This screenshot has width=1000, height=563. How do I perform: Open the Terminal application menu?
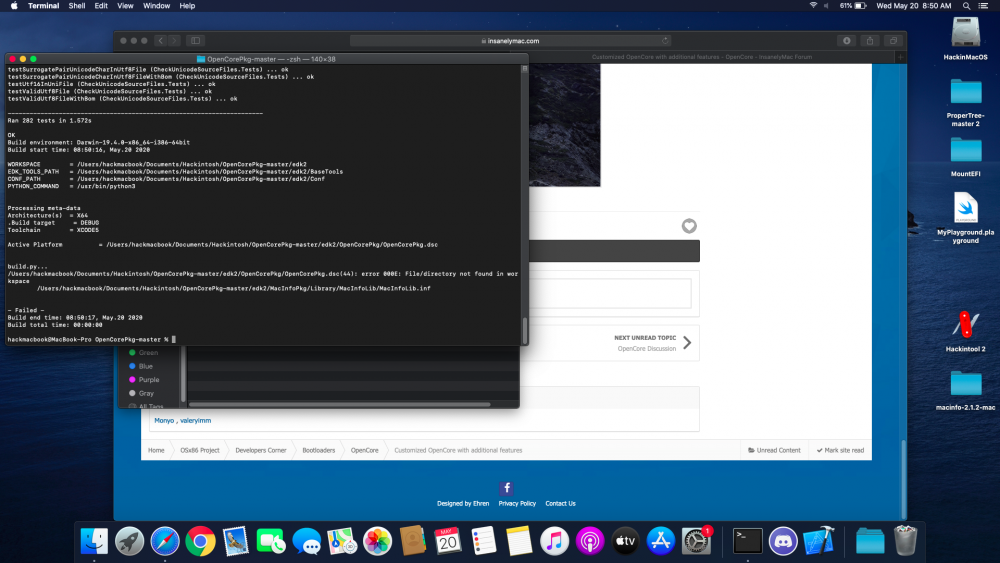click(x=43, y=6)
